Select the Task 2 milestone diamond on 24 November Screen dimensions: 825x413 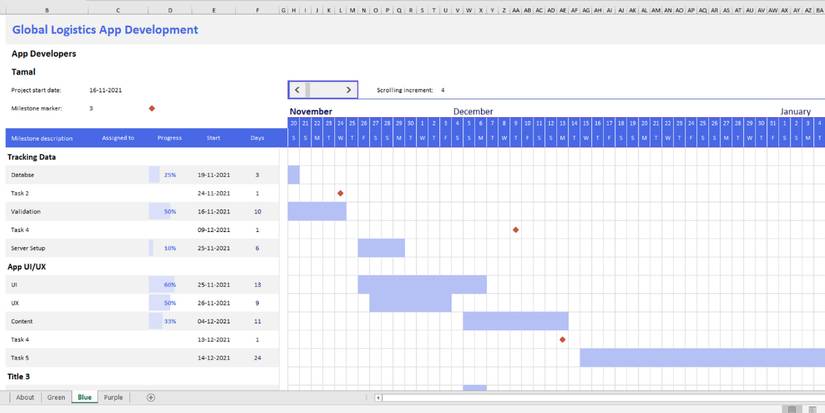click(340, 193)
